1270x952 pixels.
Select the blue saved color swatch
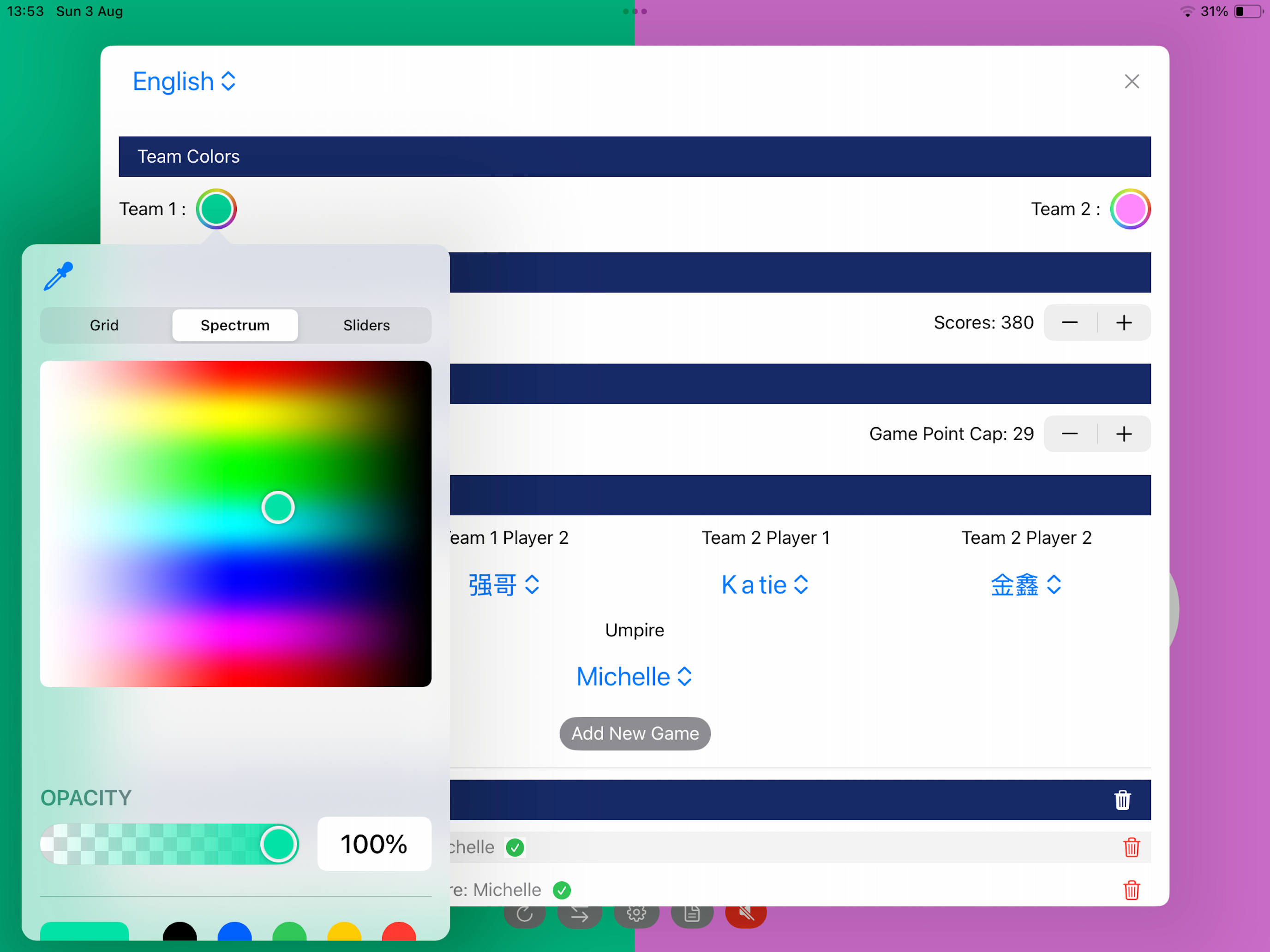[234, 931]
